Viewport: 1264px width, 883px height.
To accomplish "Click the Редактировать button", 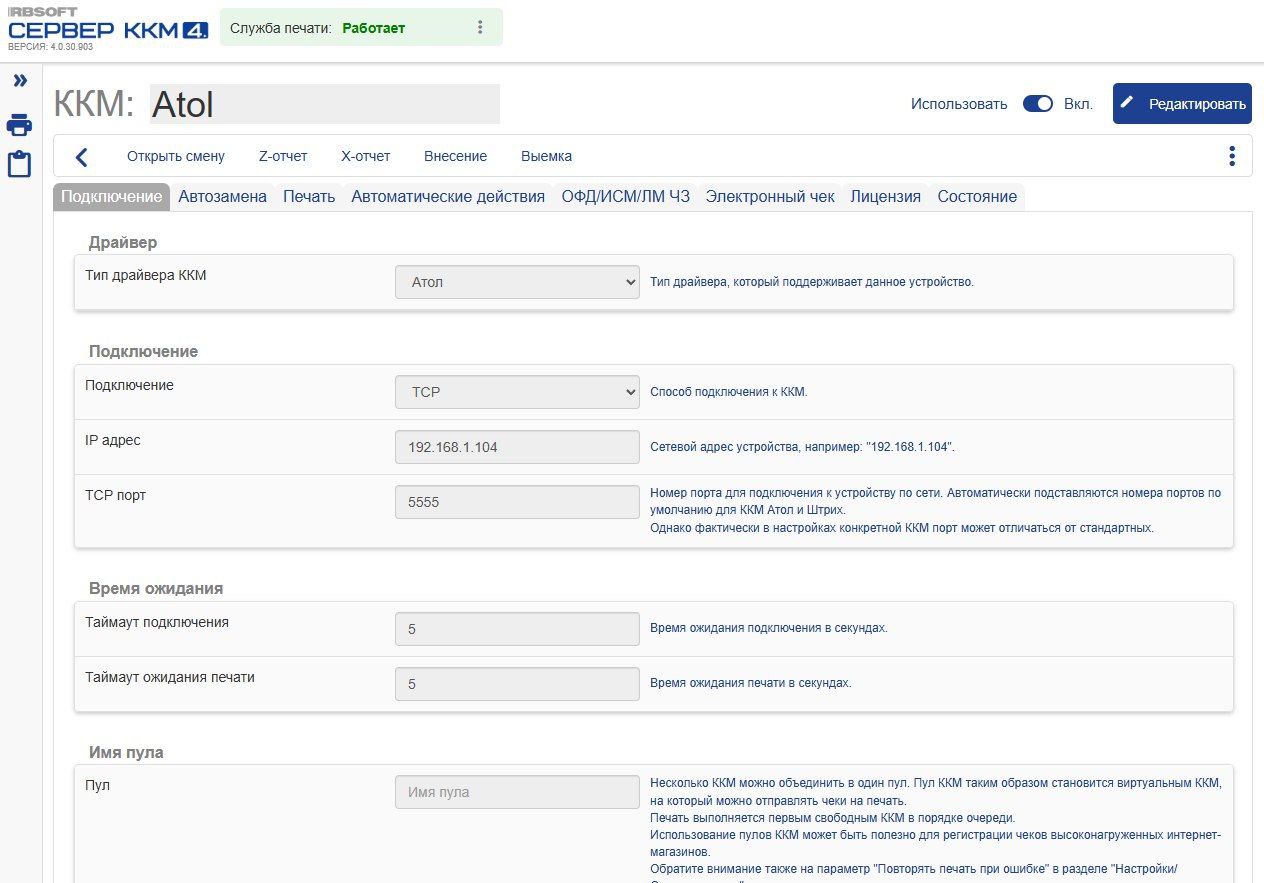I will 1182,104.
